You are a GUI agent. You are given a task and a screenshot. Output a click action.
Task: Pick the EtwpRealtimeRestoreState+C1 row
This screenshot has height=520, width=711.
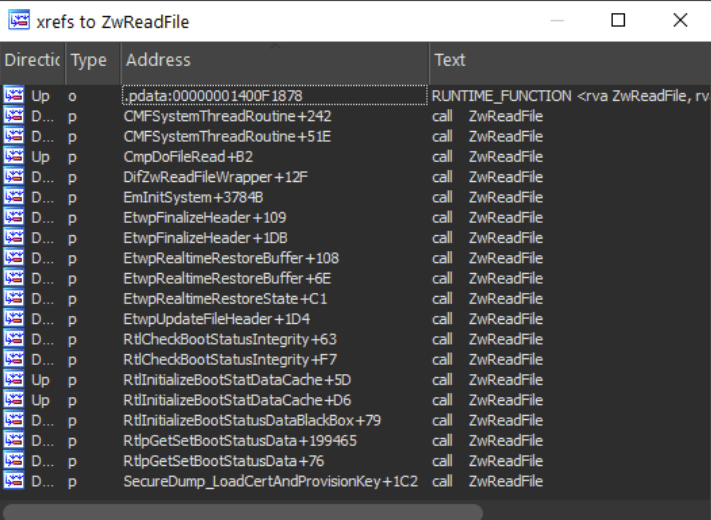click(225, 299)
